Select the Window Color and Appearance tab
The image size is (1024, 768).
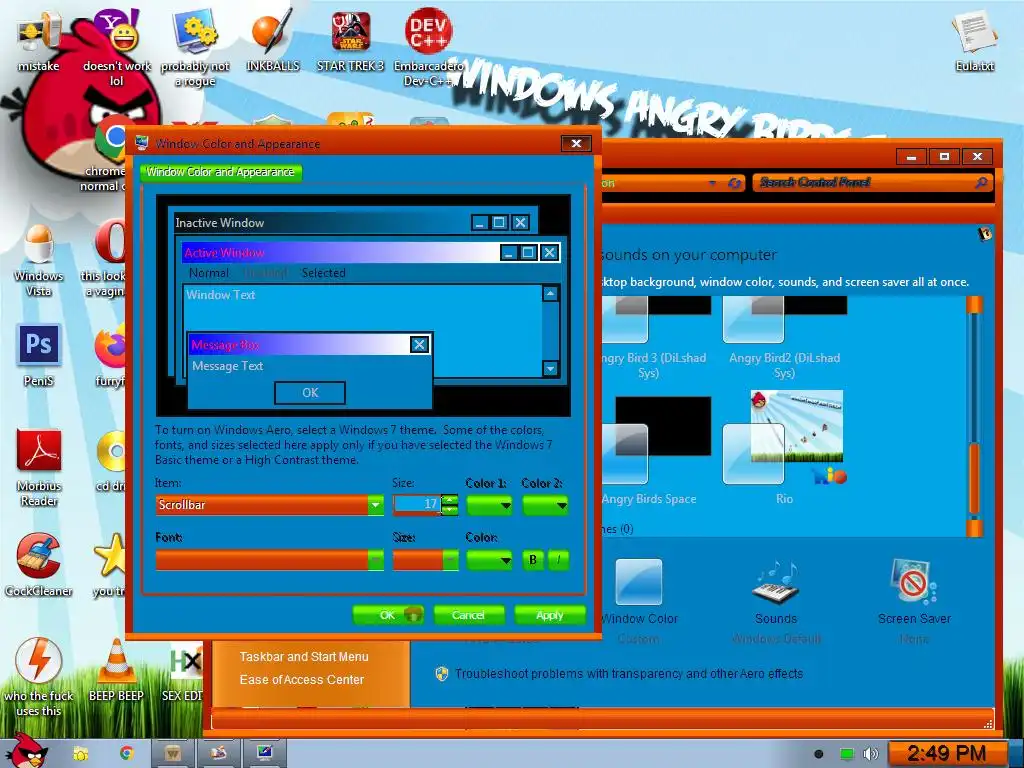(x=221, y=172)
